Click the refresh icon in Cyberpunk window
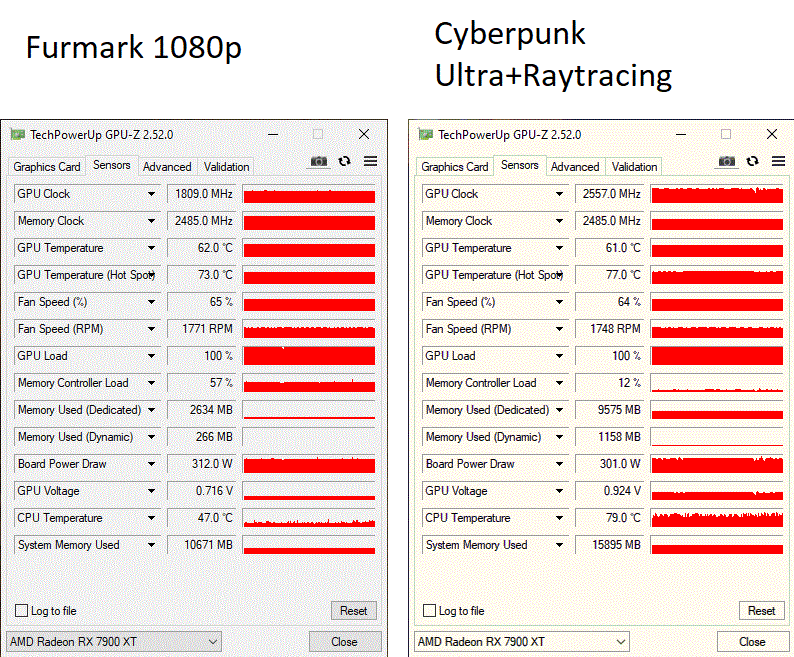The height and width of the screenshot is (657, 794). (x=752, y=161)
